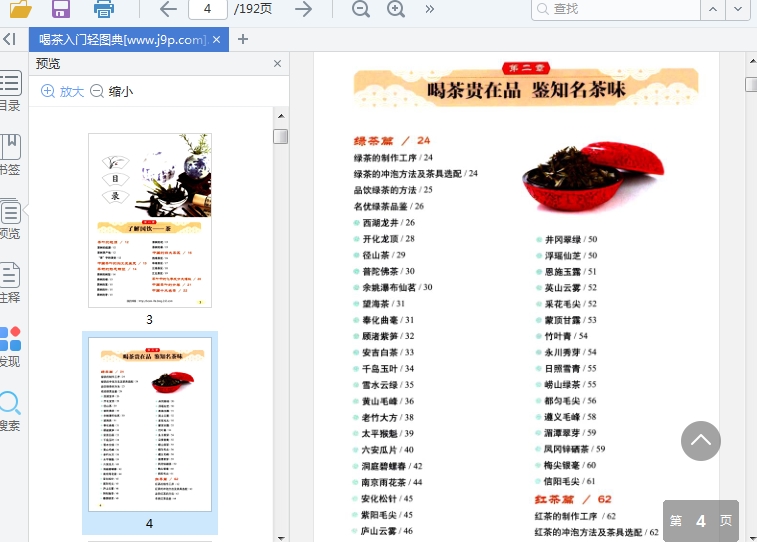This screenshot has width=757, height=542.
Task: Click the round back-to-top button
Action: pos(701,441)
